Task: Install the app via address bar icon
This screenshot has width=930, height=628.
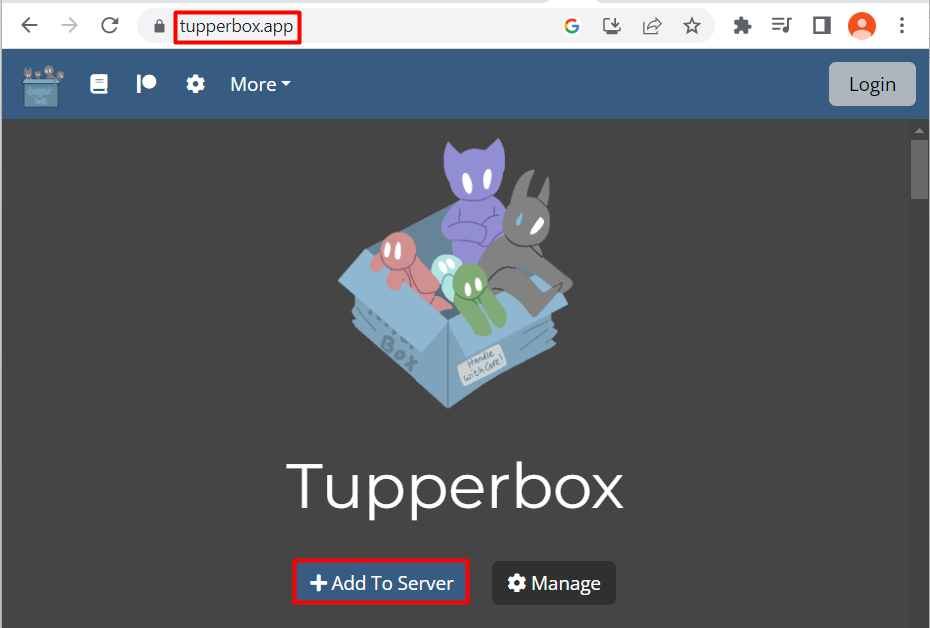Action: point(611,26)
